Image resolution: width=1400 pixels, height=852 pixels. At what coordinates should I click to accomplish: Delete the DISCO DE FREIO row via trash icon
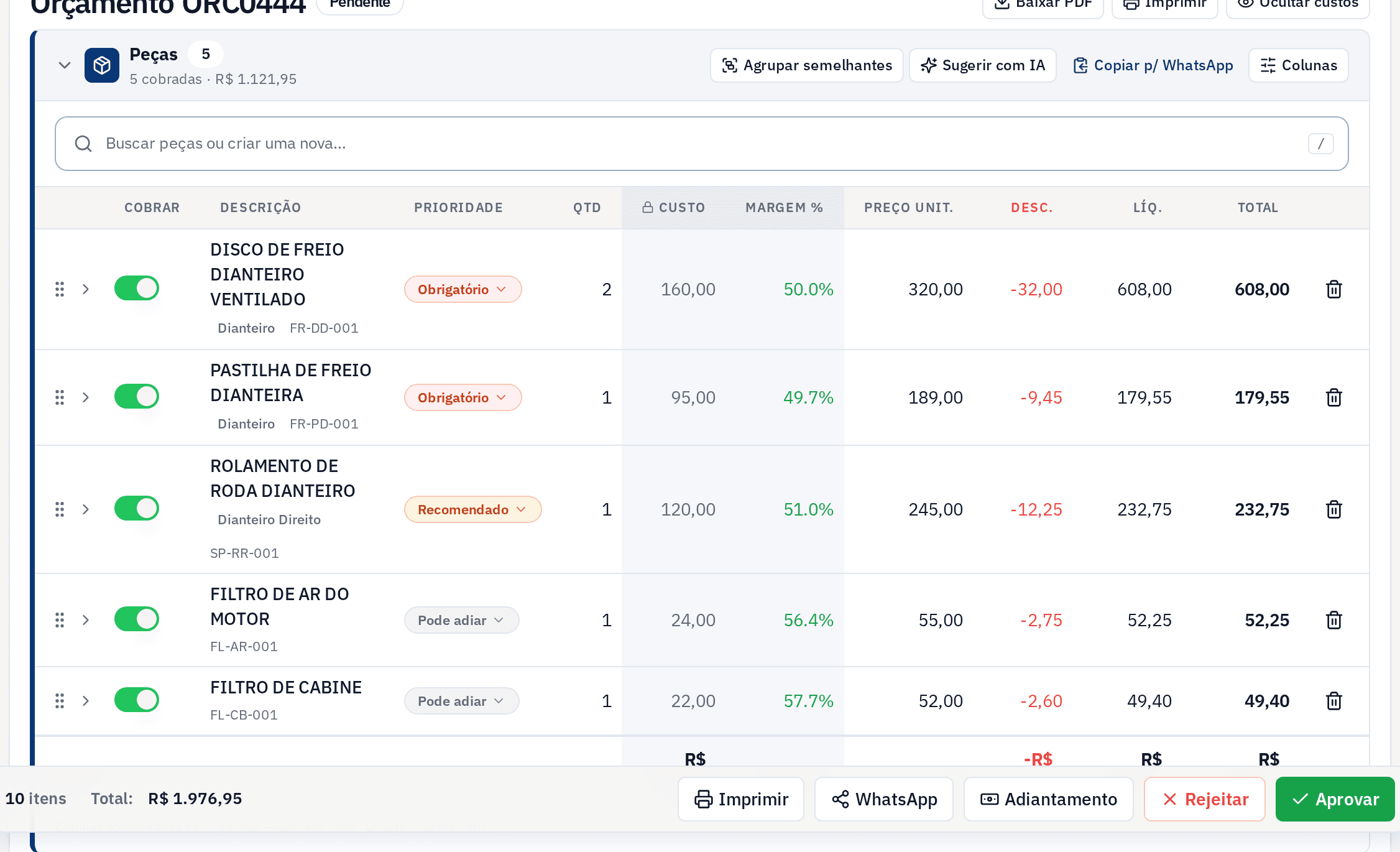point(1333,289)
